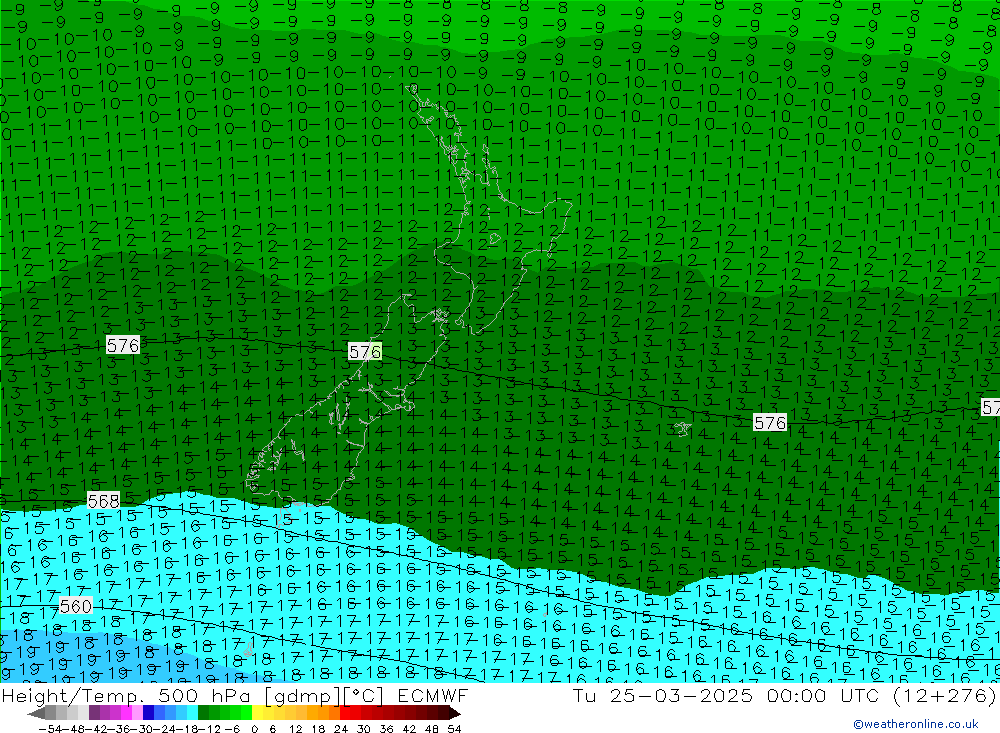Click the date '25-03-2025' text
Viewport: 1000px width, 733px height.
pyautogui.click(x=681, y=695)
